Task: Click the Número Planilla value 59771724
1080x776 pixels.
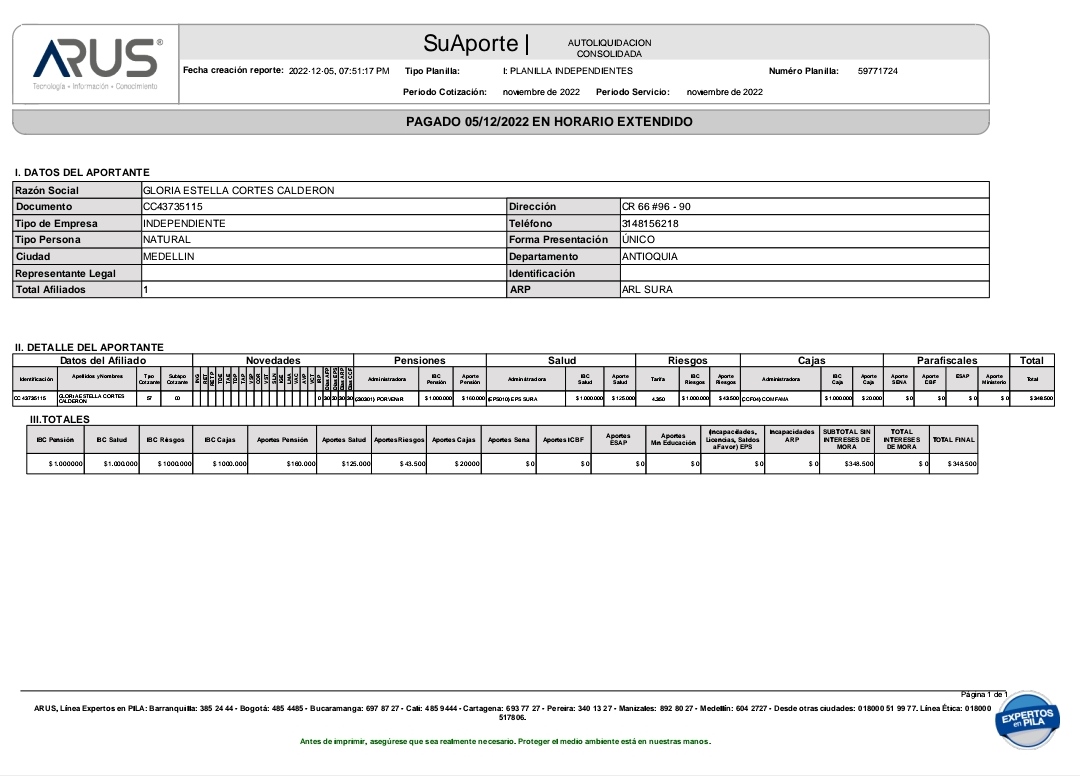Action: [877, 72]
